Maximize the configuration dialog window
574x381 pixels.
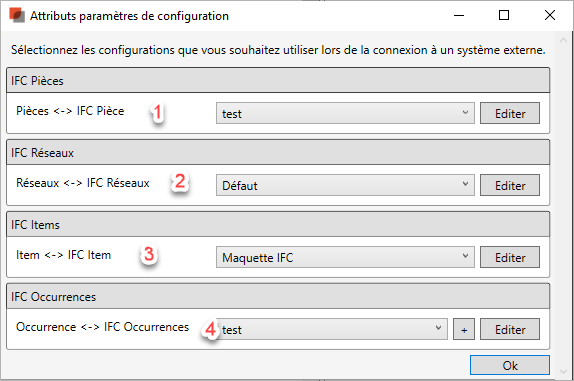coord(504,15)
